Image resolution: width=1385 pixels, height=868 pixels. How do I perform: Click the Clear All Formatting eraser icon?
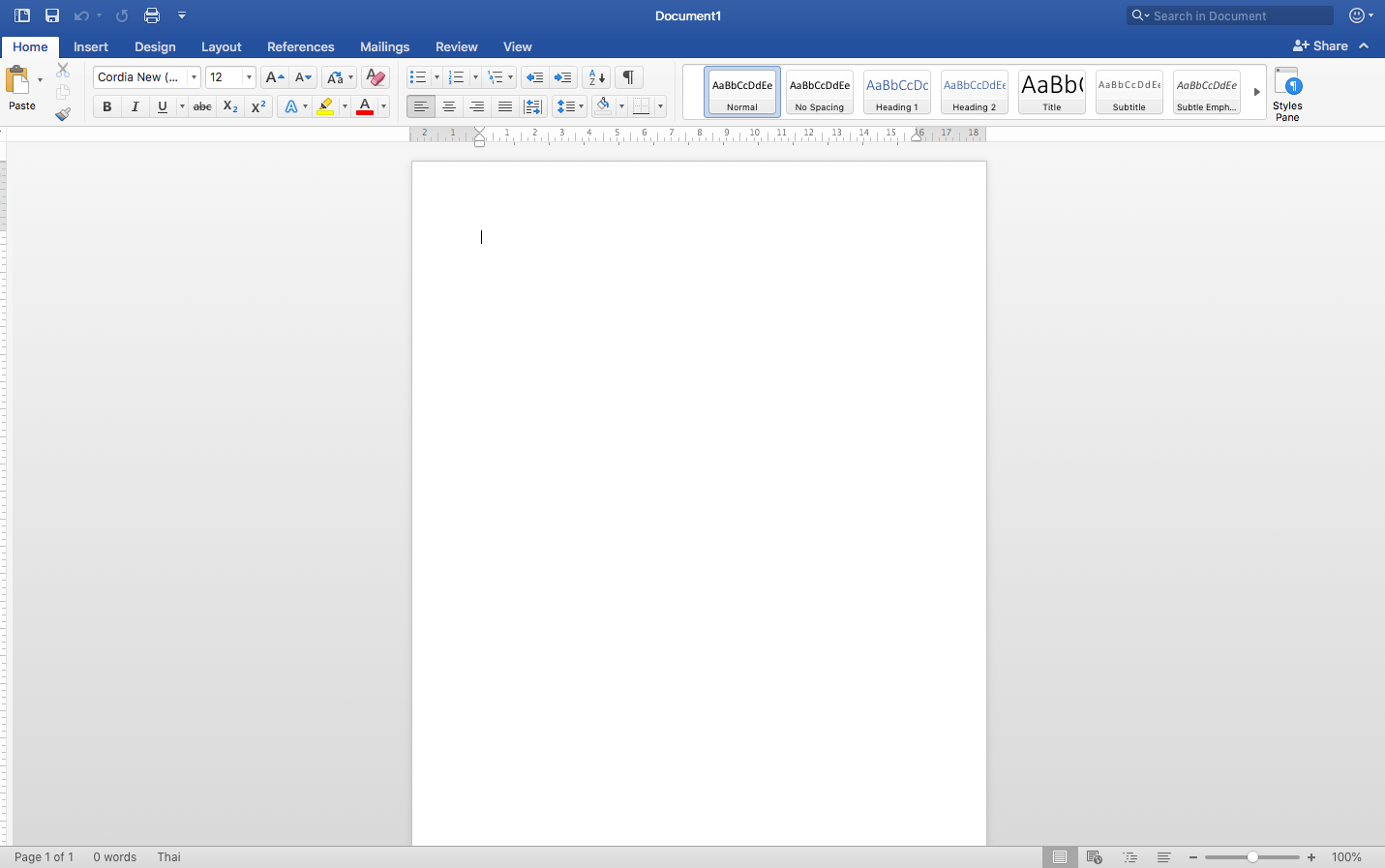pos(376,77)
